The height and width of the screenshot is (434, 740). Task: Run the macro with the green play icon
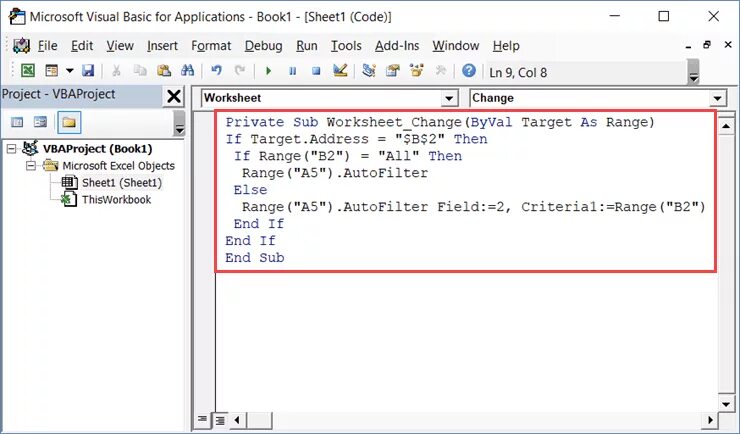click(x=269, y=71)
